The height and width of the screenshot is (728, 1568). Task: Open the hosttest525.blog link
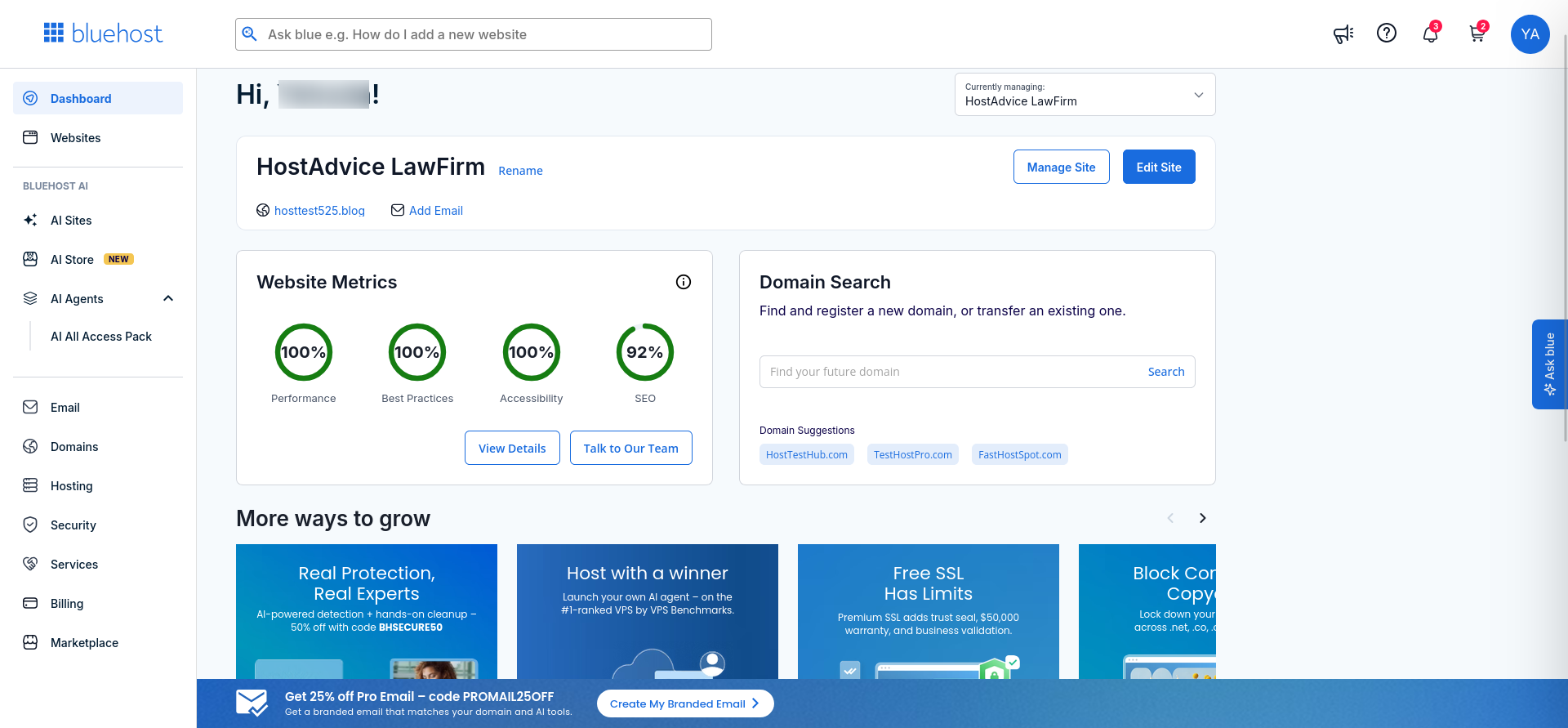tap(319, 210)
